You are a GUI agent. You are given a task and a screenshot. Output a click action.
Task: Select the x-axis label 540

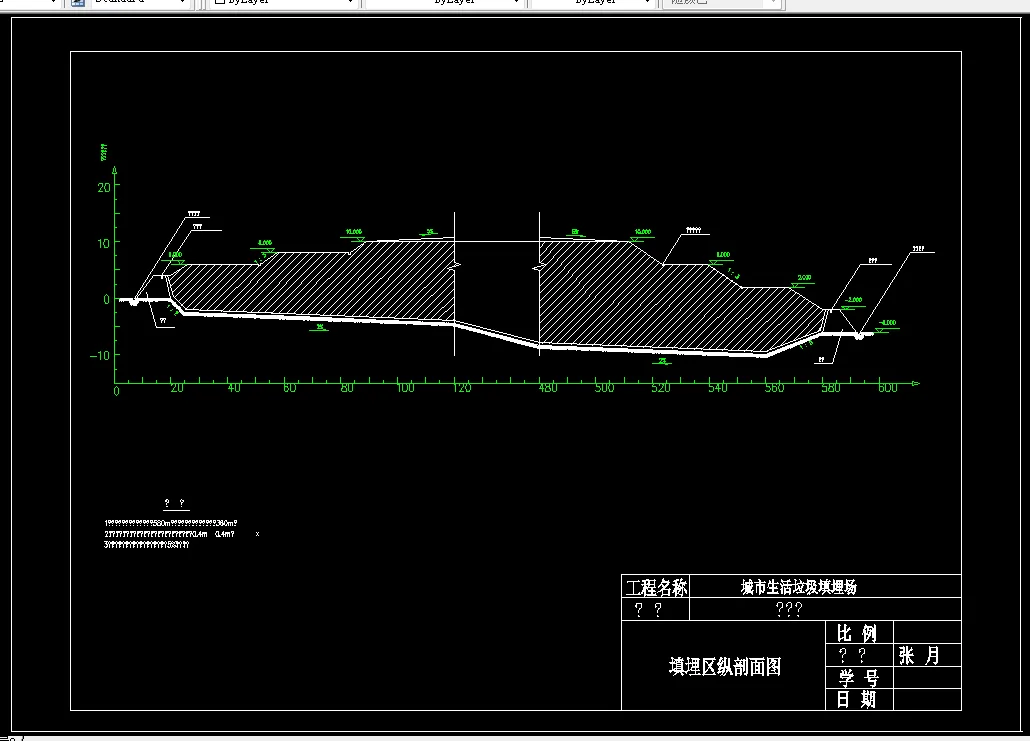point(718,388)
